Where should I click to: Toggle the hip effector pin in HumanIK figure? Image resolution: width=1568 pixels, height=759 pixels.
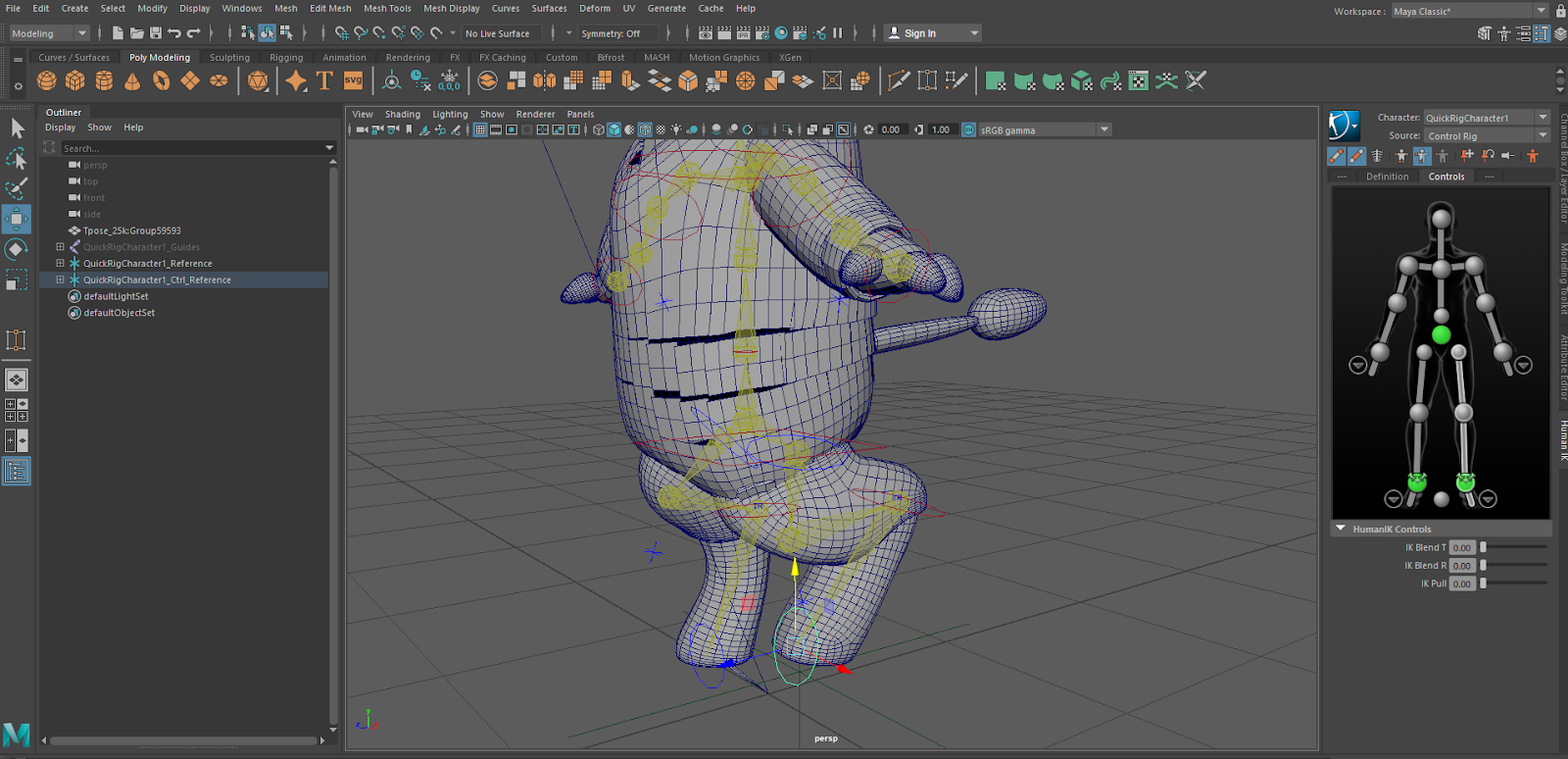tap(1441, 335)
